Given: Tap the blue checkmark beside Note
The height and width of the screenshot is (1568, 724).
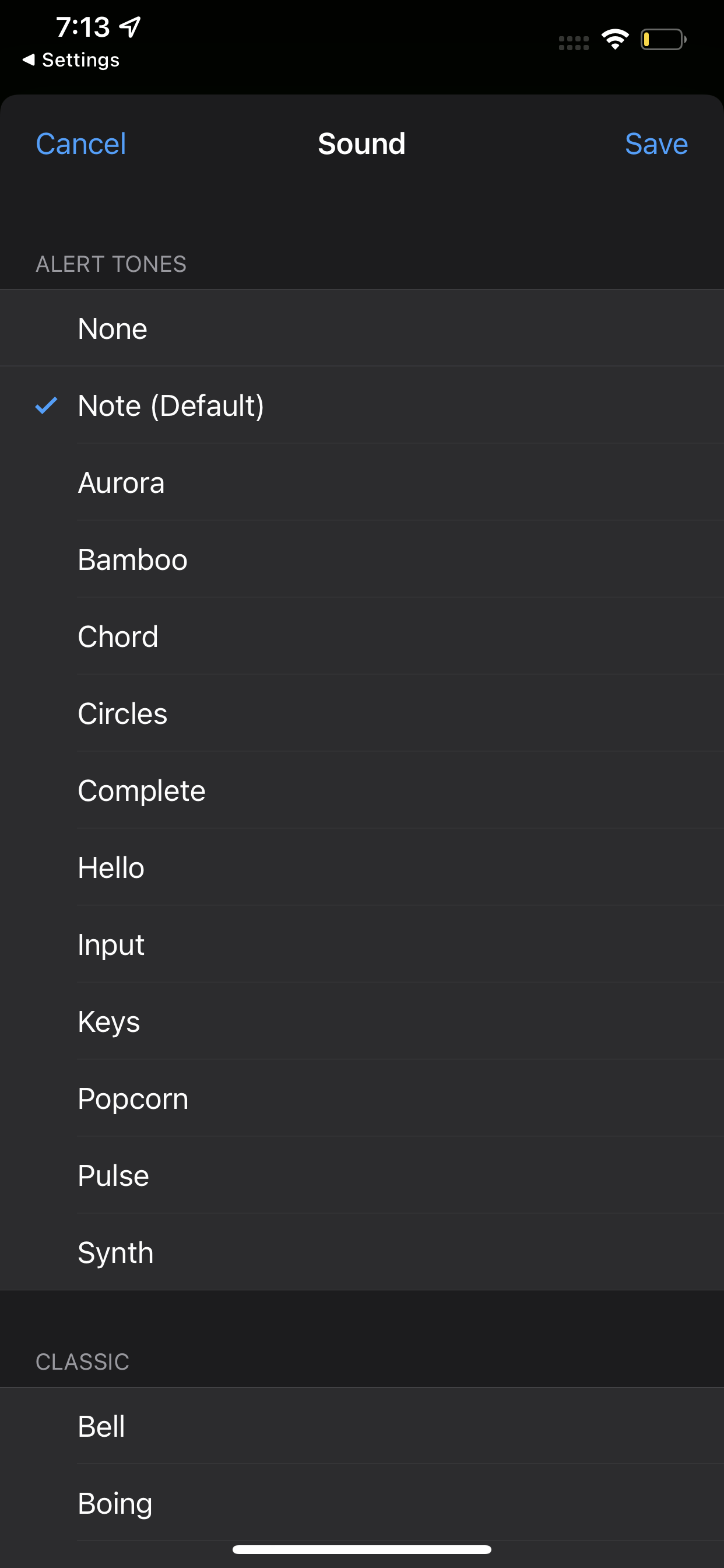Looking at the screenshot, I should pyautogui.click(x=46, y=405).
